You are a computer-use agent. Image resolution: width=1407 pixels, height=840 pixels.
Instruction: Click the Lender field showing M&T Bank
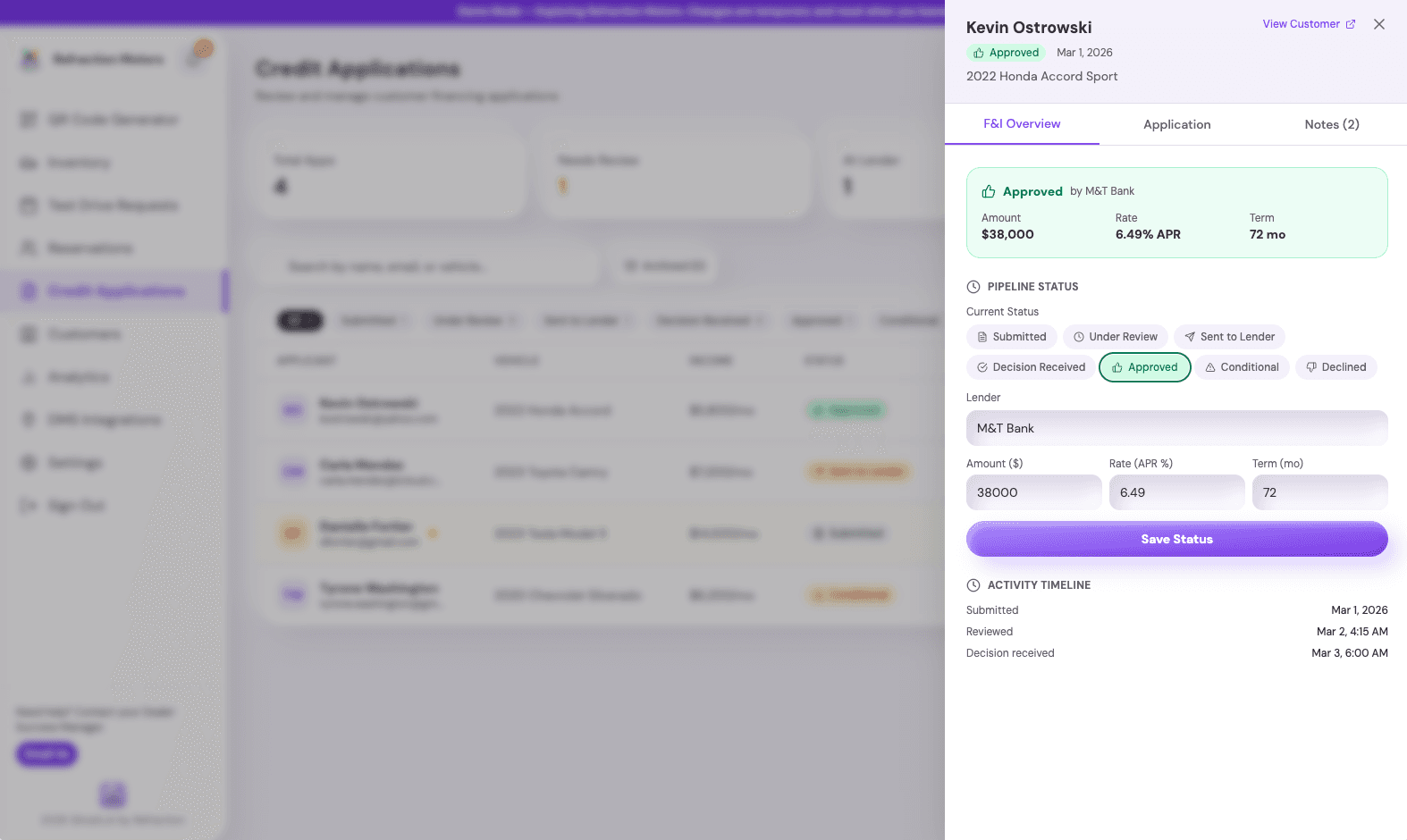coord(1176,428)
